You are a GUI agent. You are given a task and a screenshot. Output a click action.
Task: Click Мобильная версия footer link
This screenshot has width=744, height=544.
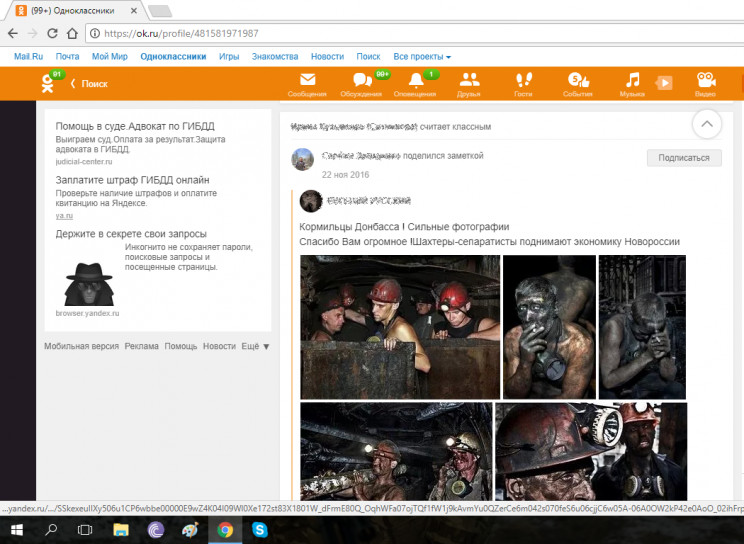click(82, 346)
